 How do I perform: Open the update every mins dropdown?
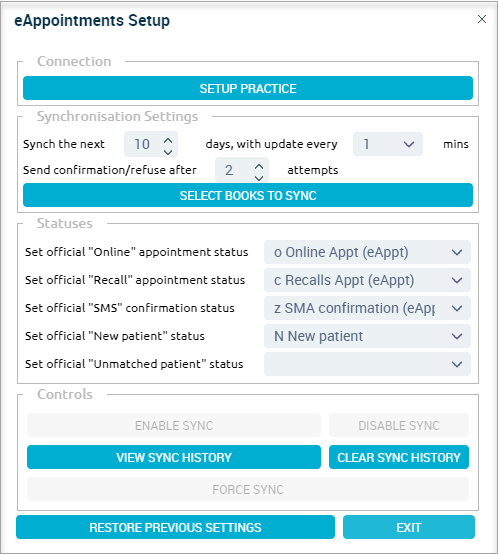[388, 144]
